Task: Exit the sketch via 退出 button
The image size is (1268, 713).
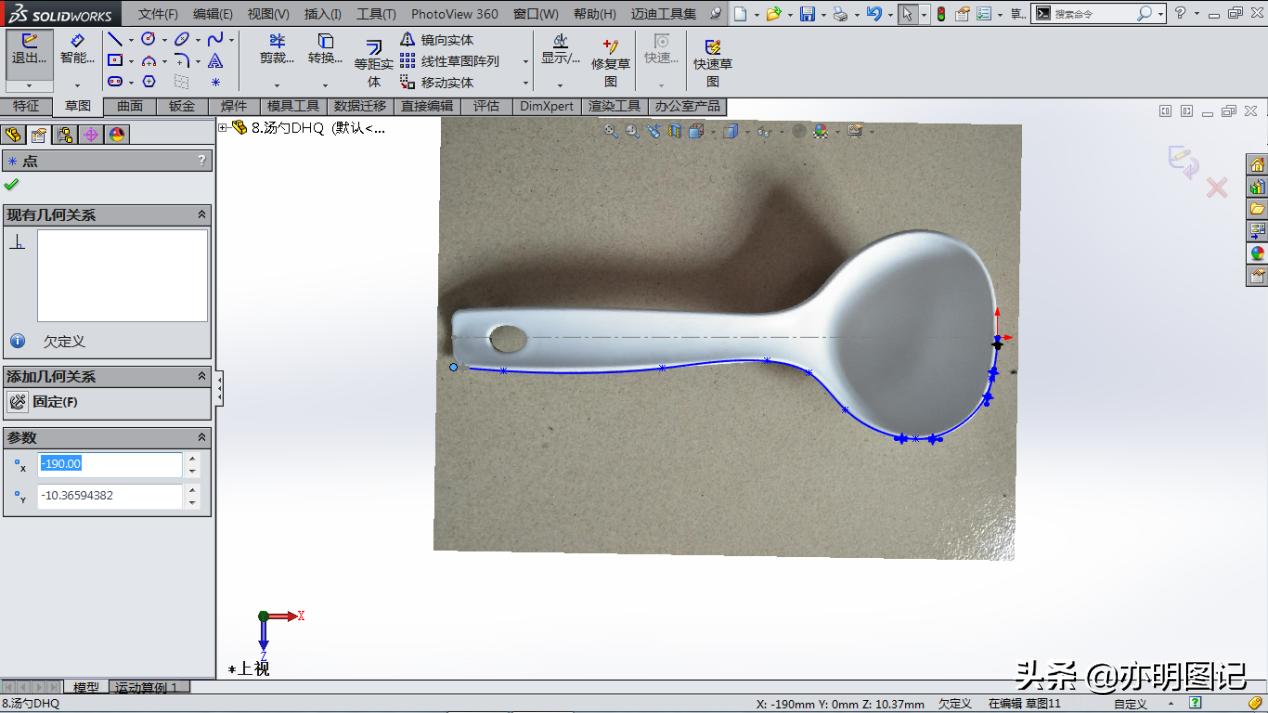Action: pyautogui.click(x=28, y=55)
